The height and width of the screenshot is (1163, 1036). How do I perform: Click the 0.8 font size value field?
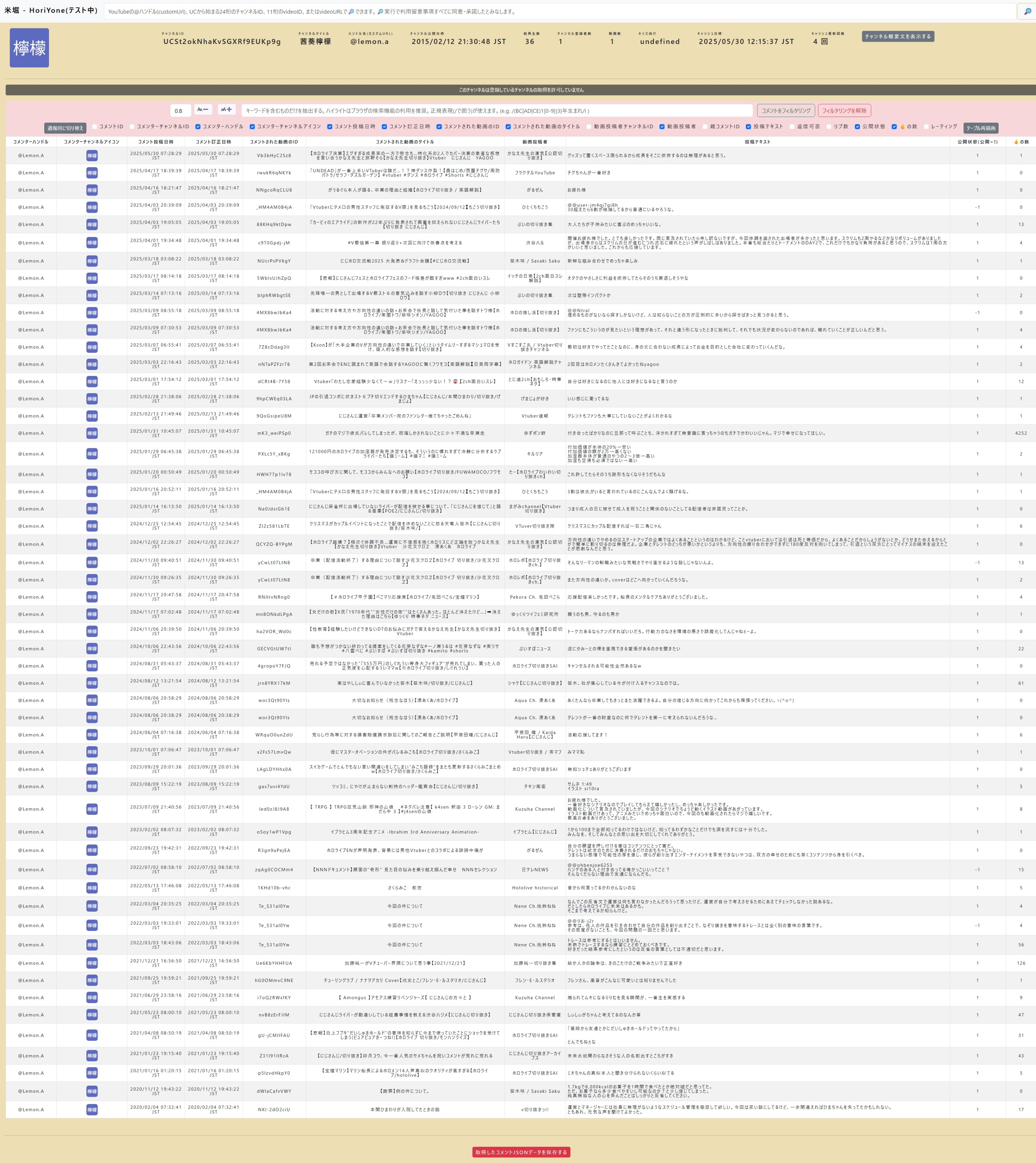(180, 110)
